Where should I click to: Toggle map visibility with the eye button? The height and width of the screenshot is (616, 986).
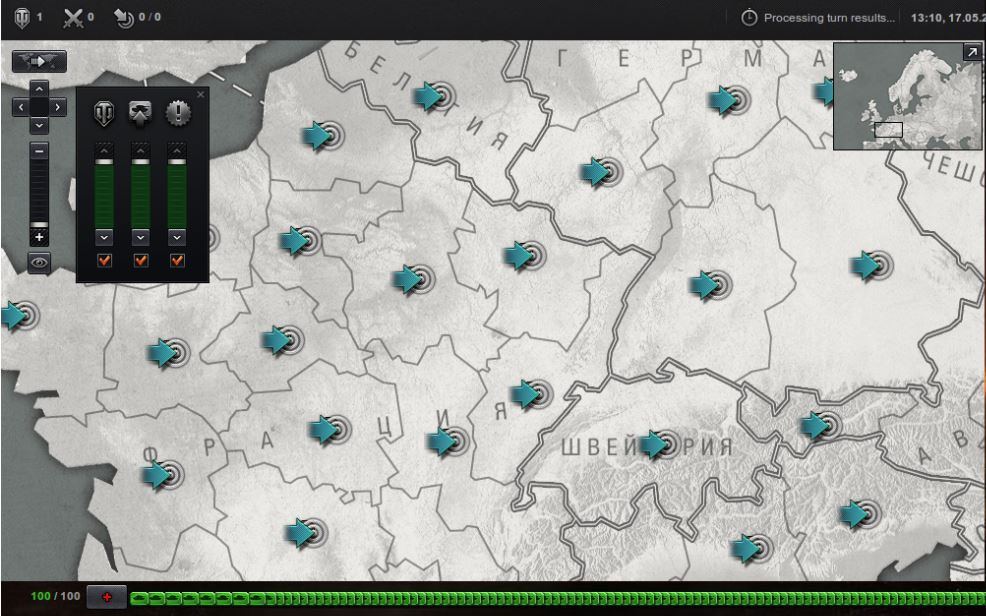pyautogui.click(x=39, y=262)
